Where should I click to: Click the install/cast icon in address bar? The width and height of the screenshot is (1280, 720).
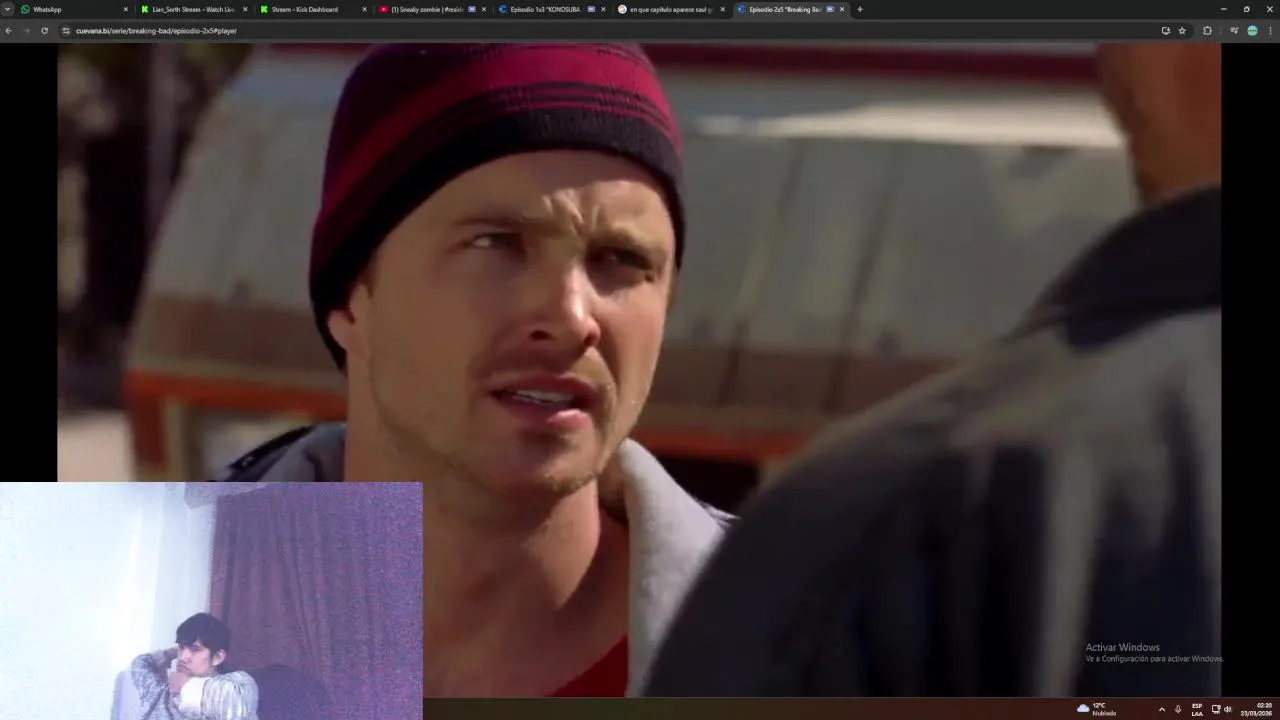[x=1165, y=31]
